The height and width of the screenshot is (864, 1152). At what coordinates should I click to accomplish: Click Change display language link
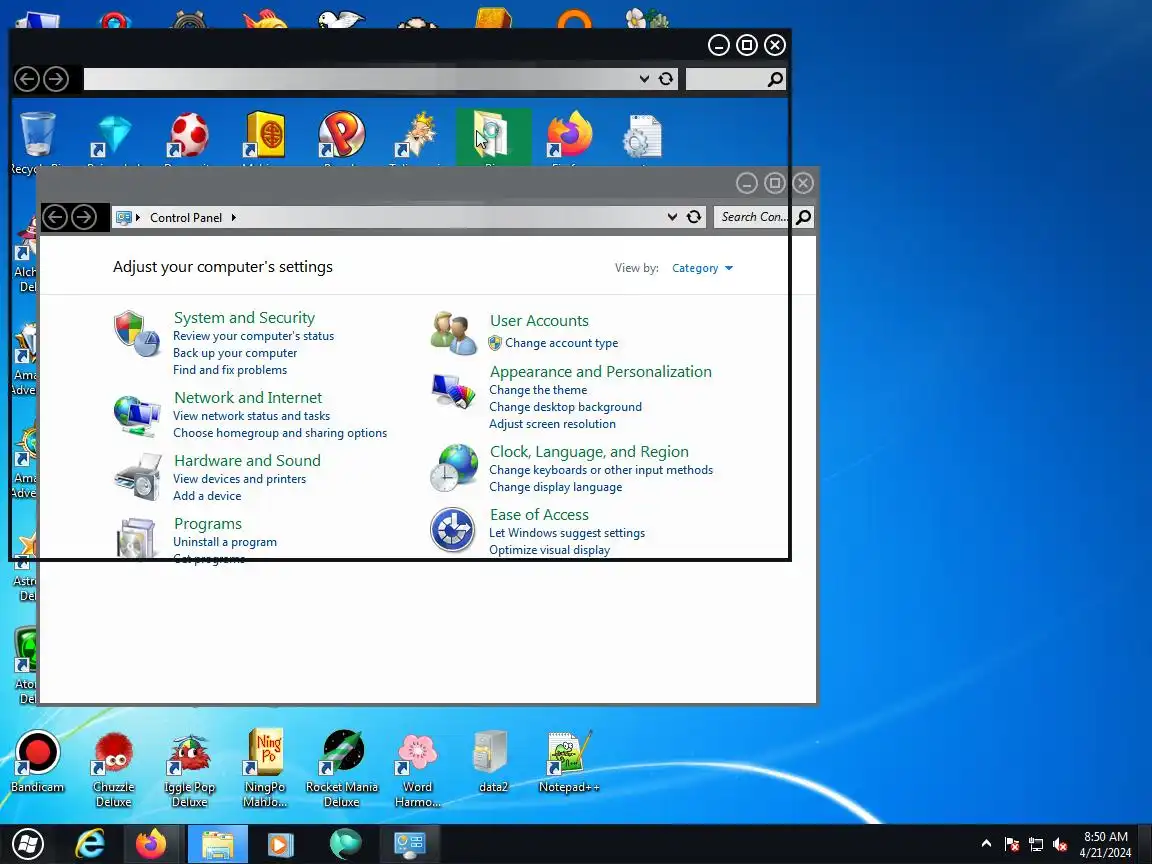555,487
